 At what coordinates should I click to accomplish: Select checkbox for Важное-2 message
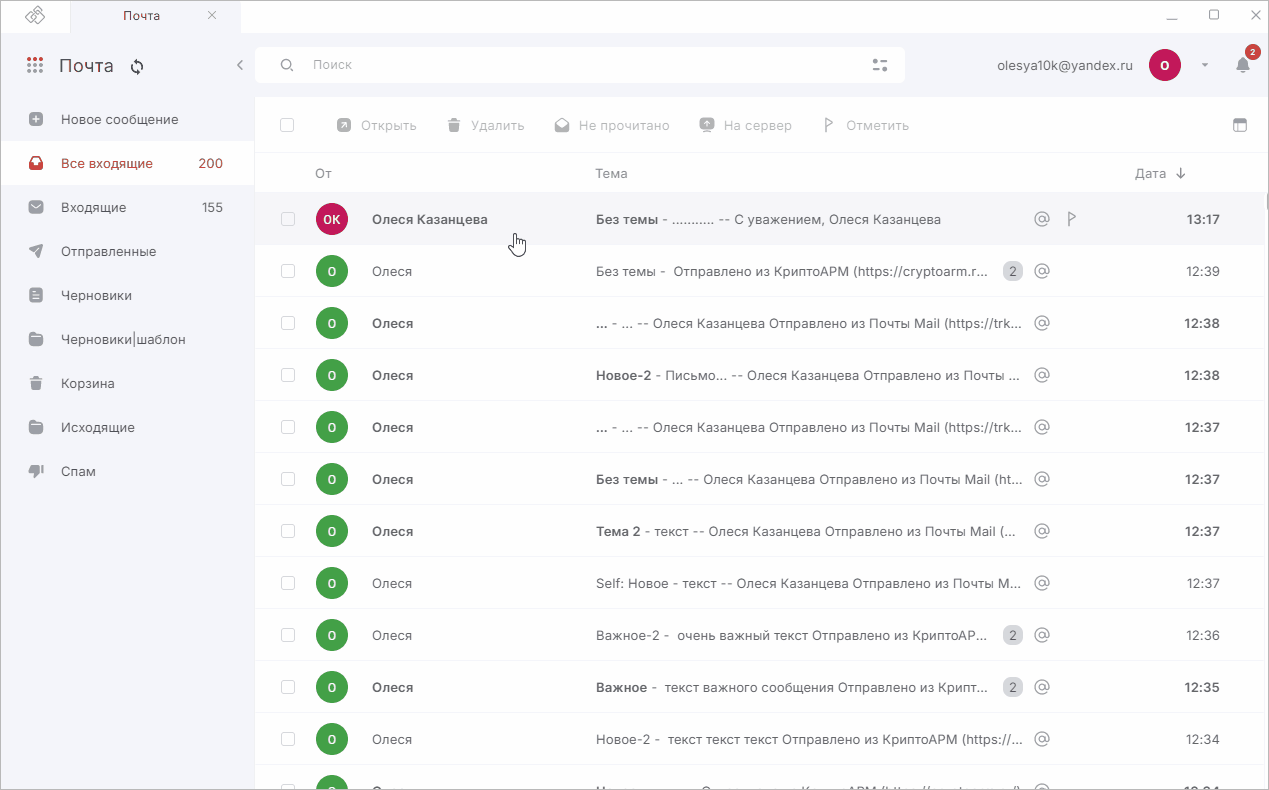pos(288,635)
